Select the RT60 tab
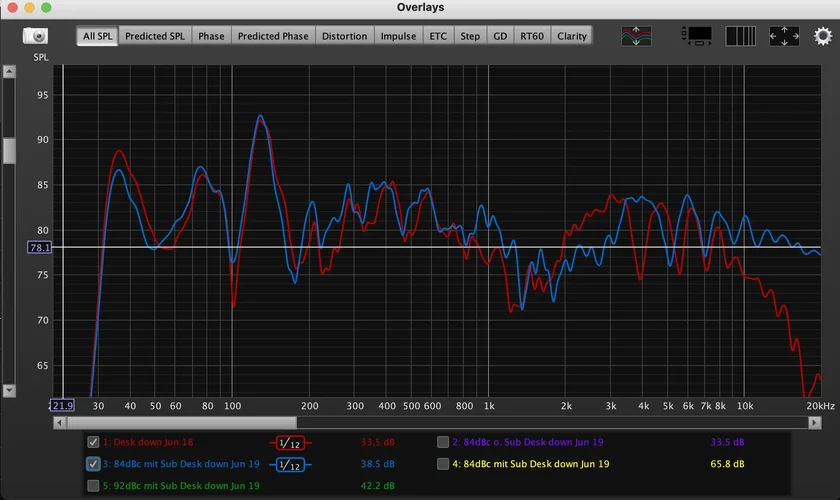840x500 pixels. coord(531,36)
